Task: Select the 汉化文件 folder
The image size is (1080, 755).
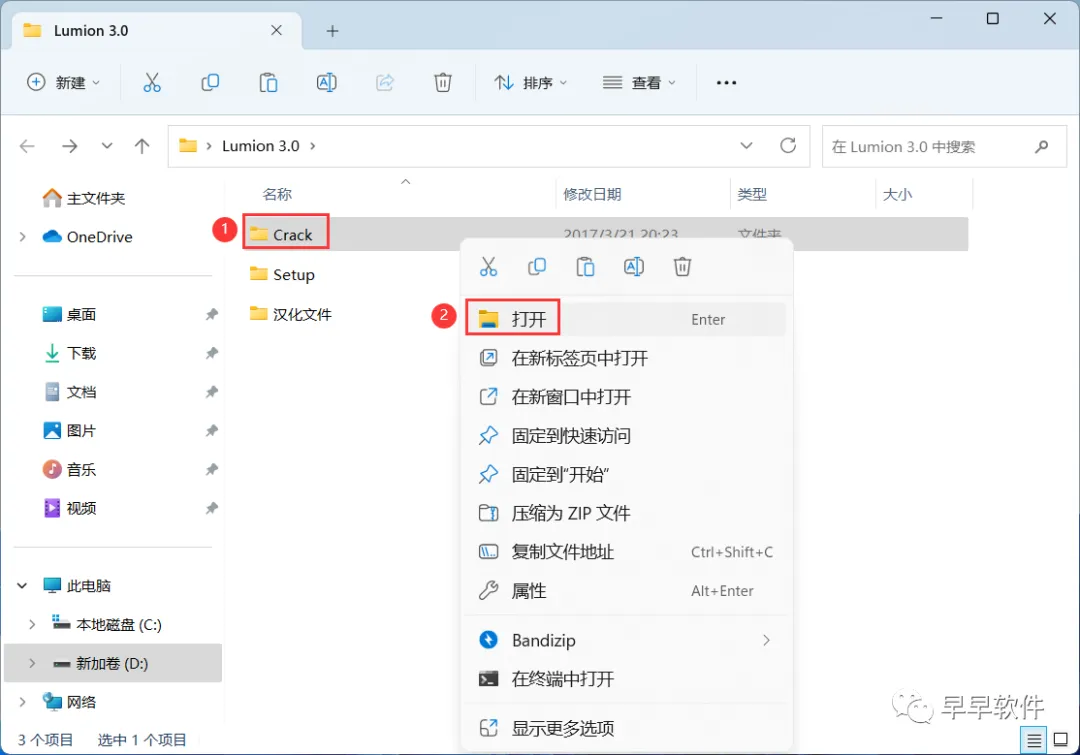Action: coord(291,315)
